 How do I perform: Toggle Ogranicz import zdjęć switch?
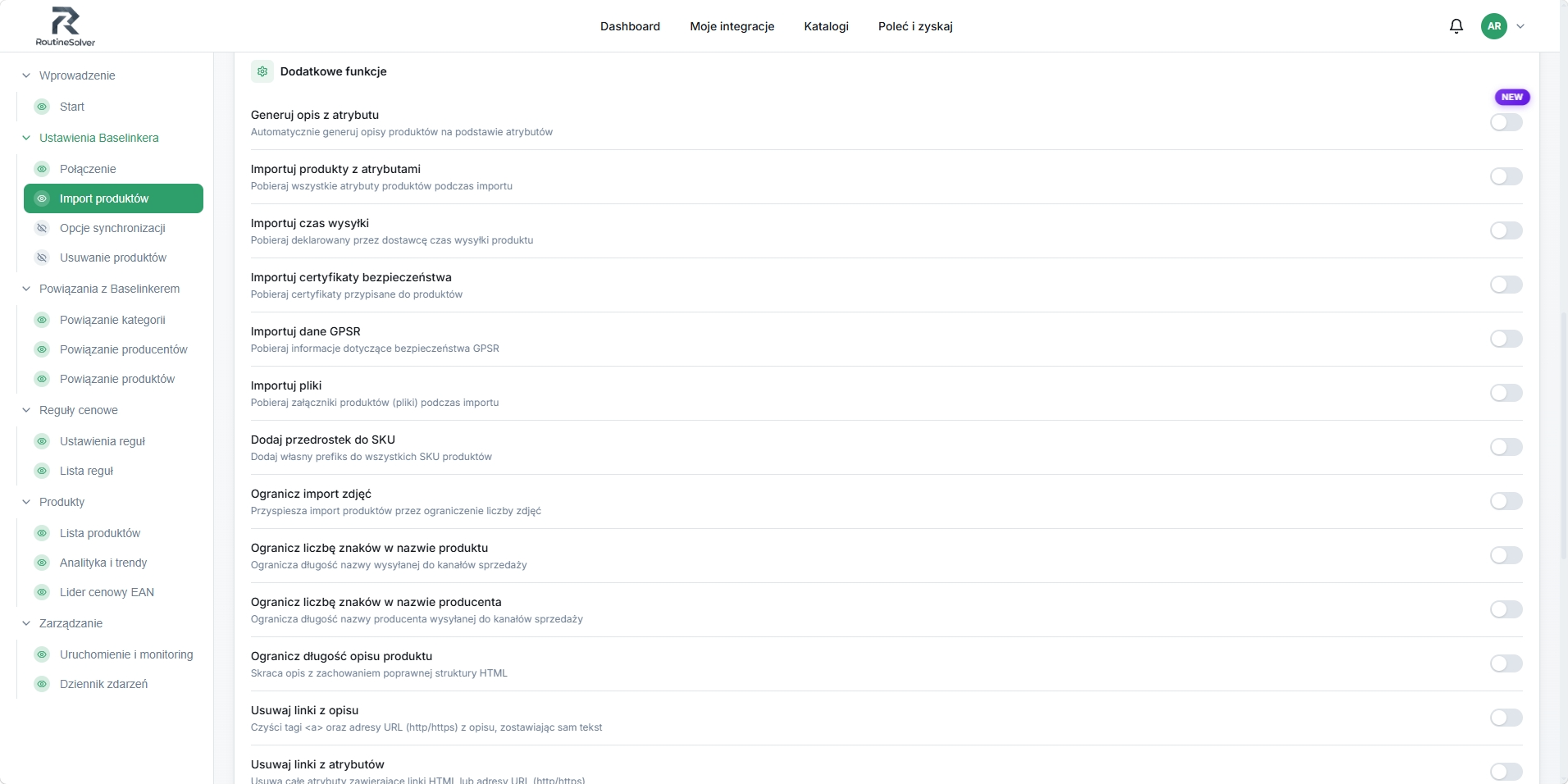point(1506,501)
